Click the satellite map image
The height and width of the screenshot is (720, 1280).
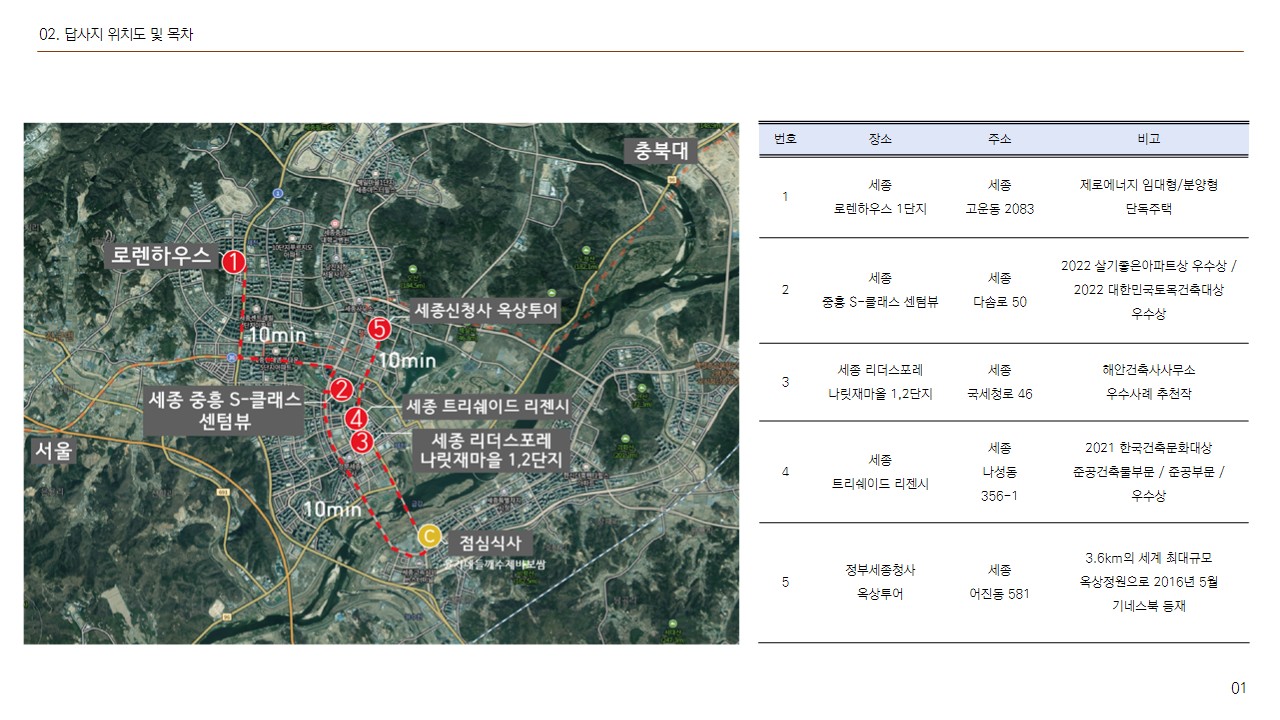click(x=381, y=383)
